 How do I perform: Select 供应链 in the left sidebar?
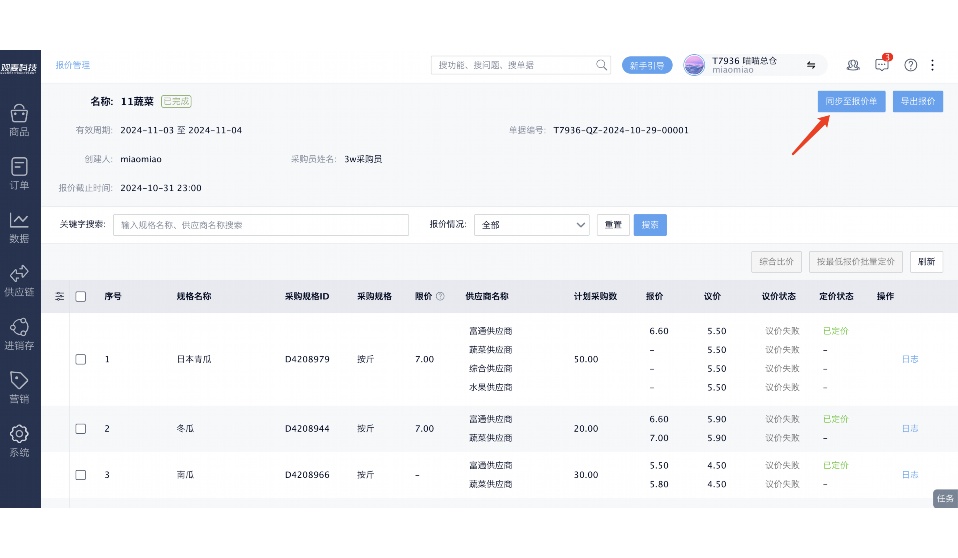(19, 279)
